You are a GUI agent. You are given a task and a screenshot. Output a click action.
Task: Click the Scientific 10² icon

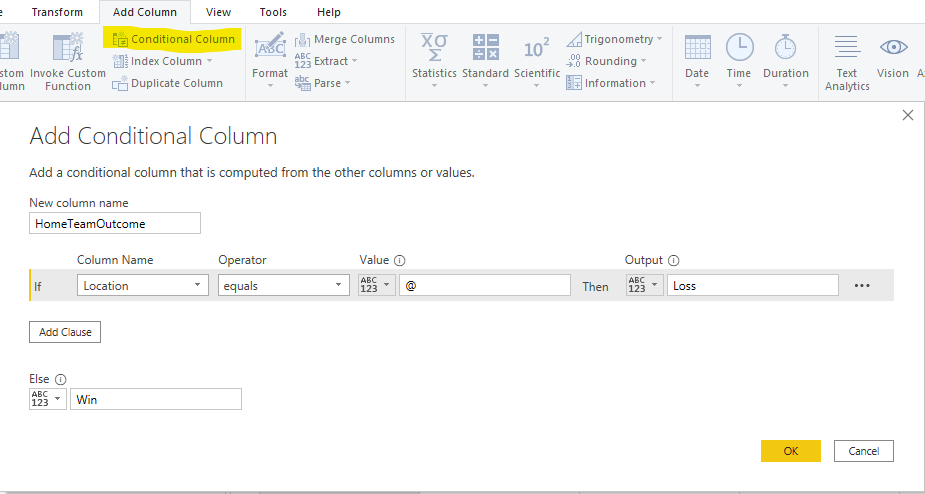coord(537,48)
